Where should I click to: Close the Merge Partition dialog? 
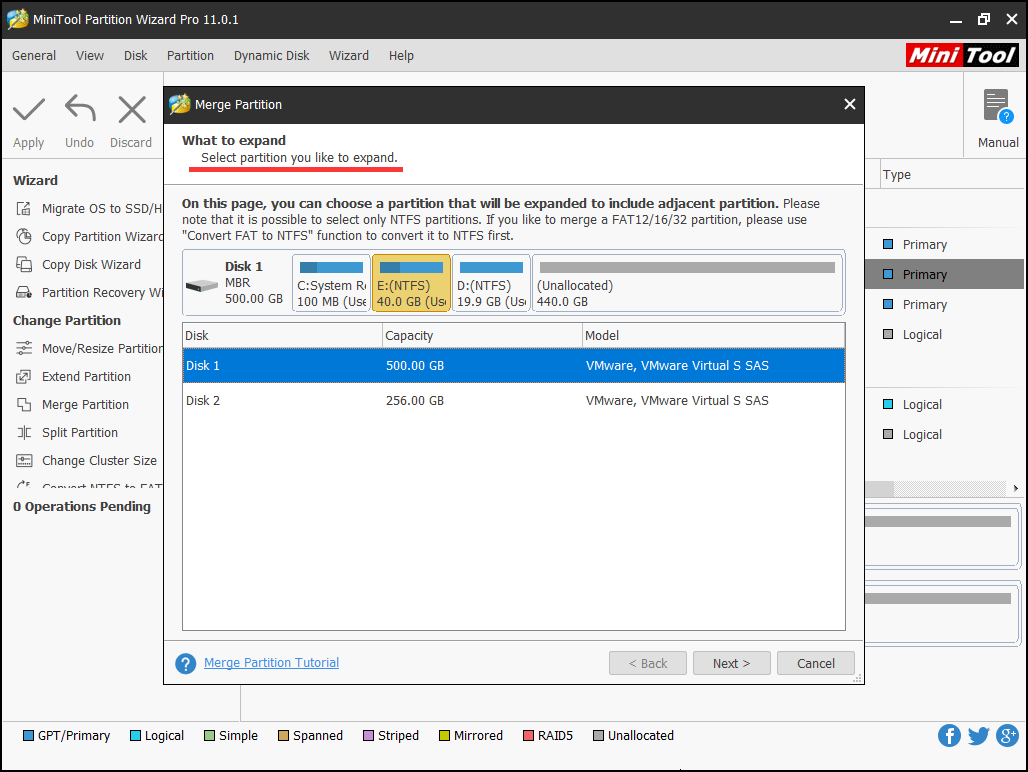coord(850,104)
